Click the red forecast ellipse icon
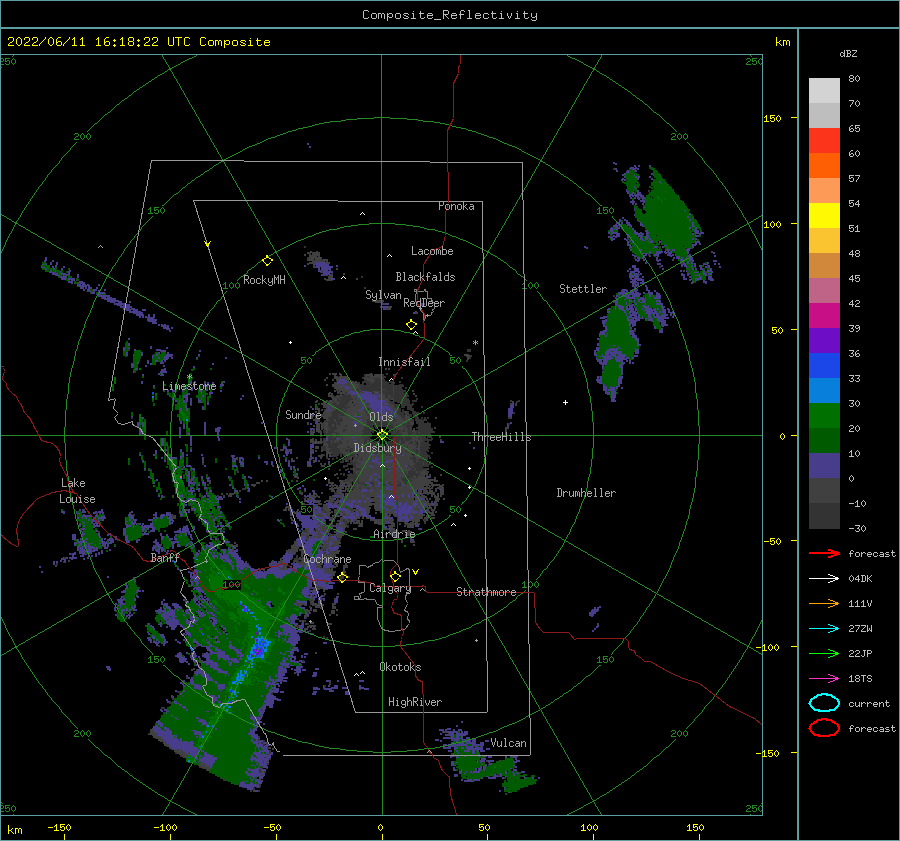 (824, 728)
